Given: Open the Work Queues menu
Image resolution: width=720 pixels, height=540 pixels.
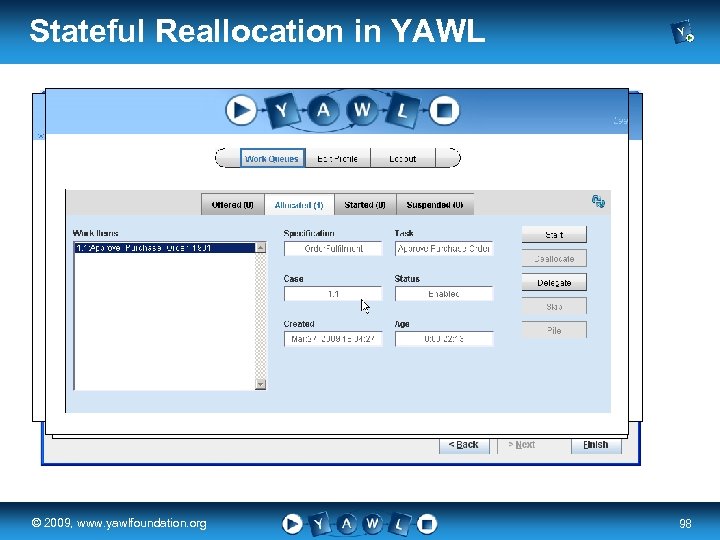Looking at the screenshot, I should (272, 158).
